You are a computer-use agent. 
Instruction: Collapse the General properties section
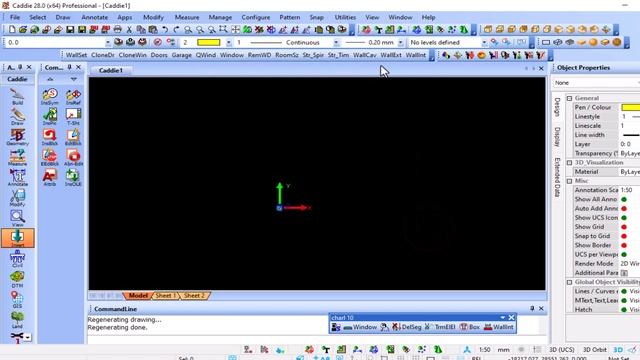click(x=569, y=98)
